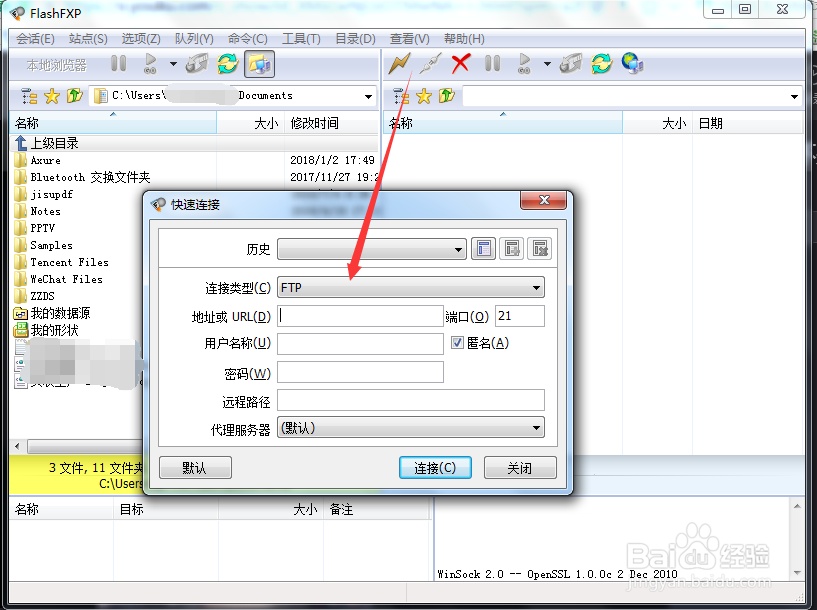
Task: Open the 代理服务器 proxy server dropdown
Action: click(x=536, y=427)
